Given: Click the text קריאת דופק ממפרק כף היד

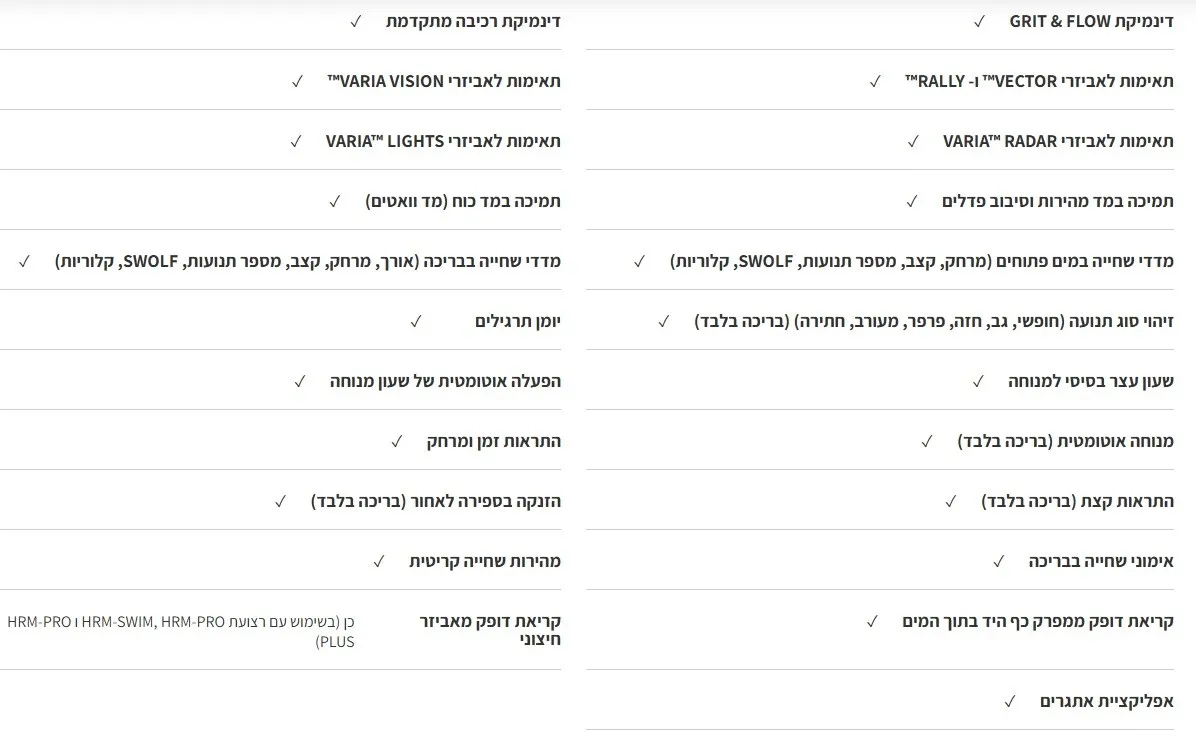Looking at the screenshot, I should 1038,621.
